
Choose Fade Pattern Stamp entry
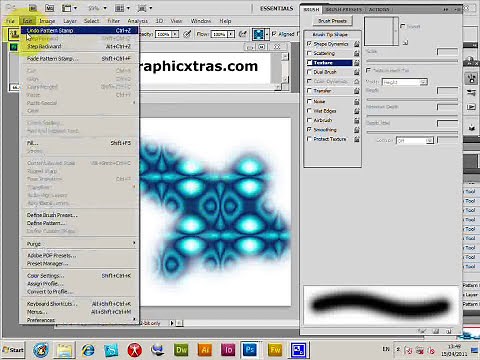pyautogui.click(x=79, y=59)
